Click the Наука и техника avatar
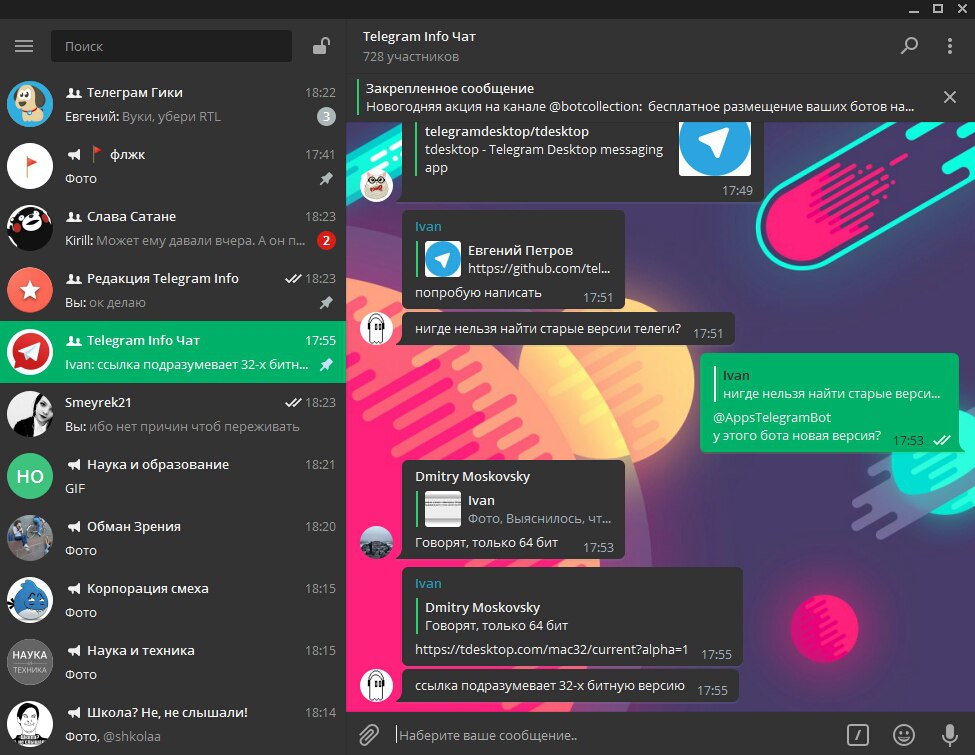The image size is (975, 755). (30, 662)
